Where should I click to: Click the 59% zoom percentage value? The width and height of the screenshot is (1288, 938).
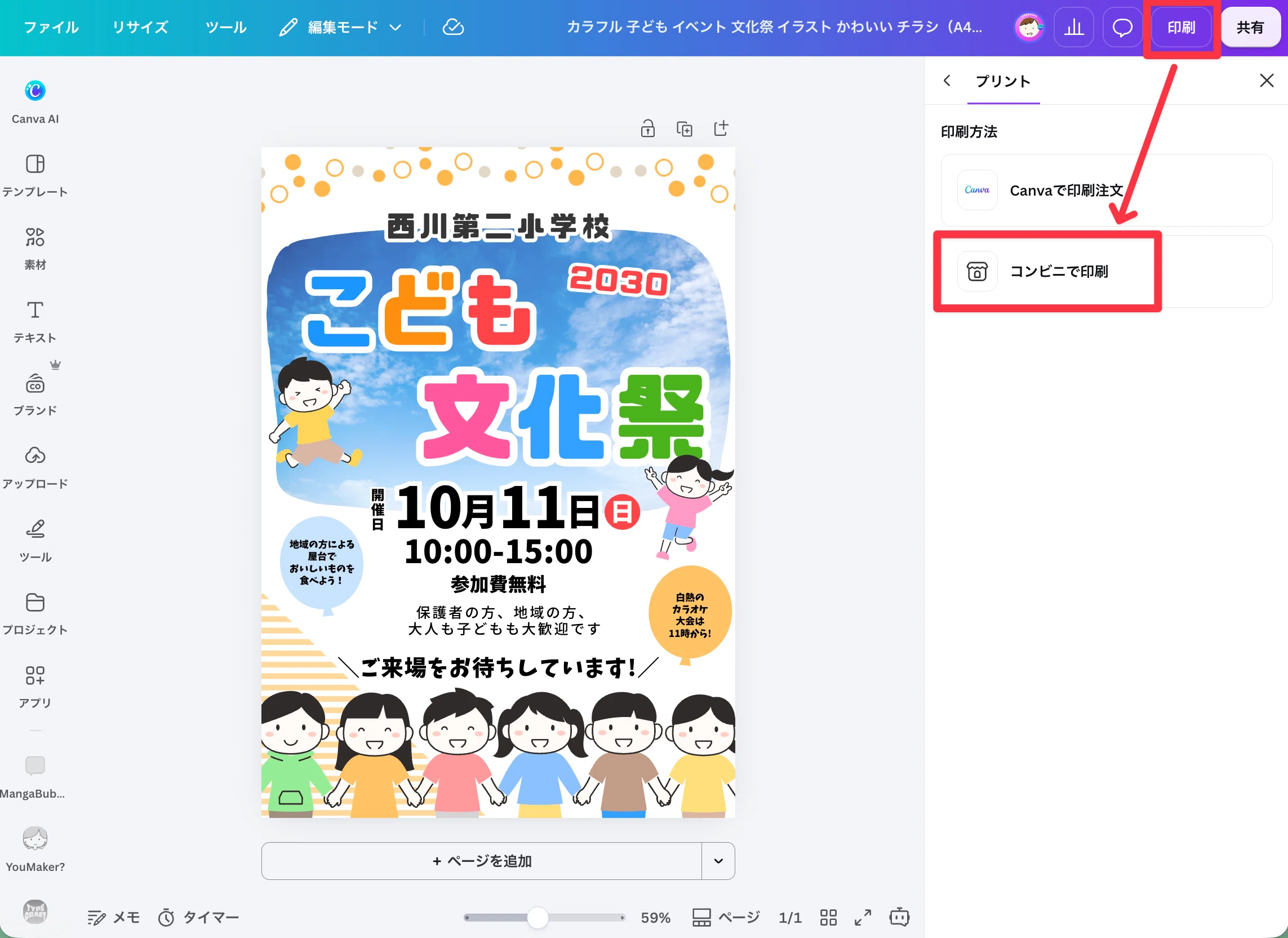point(655,917)
